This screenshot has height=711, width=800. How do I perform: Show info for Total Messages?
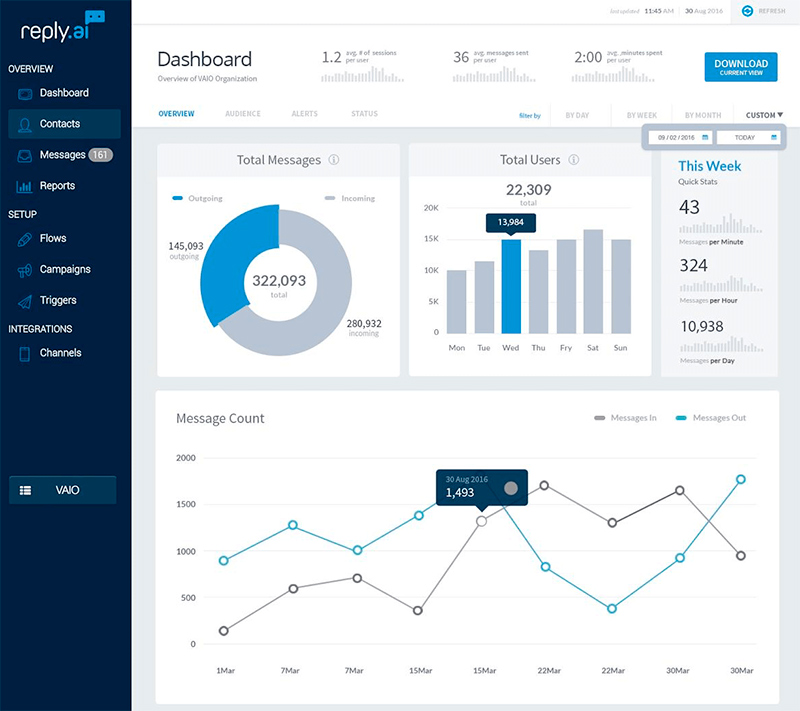click(334, 160)
